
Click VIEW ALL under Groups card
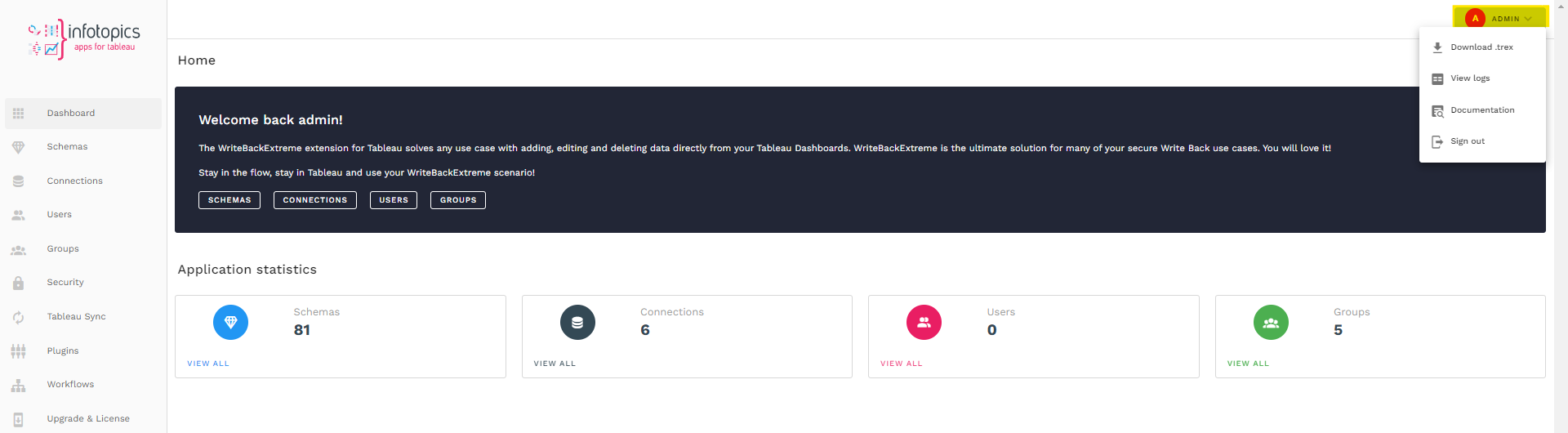tap(1248, 364)
